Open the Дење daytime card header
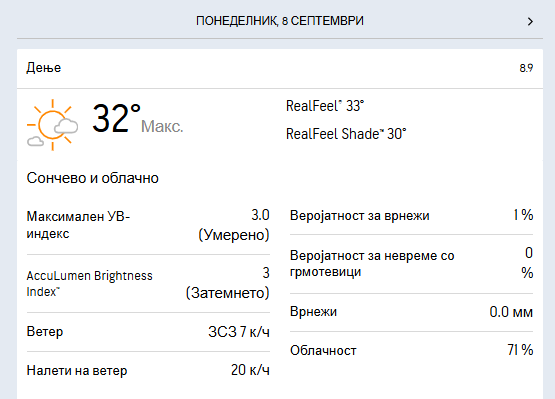This screenshot has height=399, width=555. (280, 68)
